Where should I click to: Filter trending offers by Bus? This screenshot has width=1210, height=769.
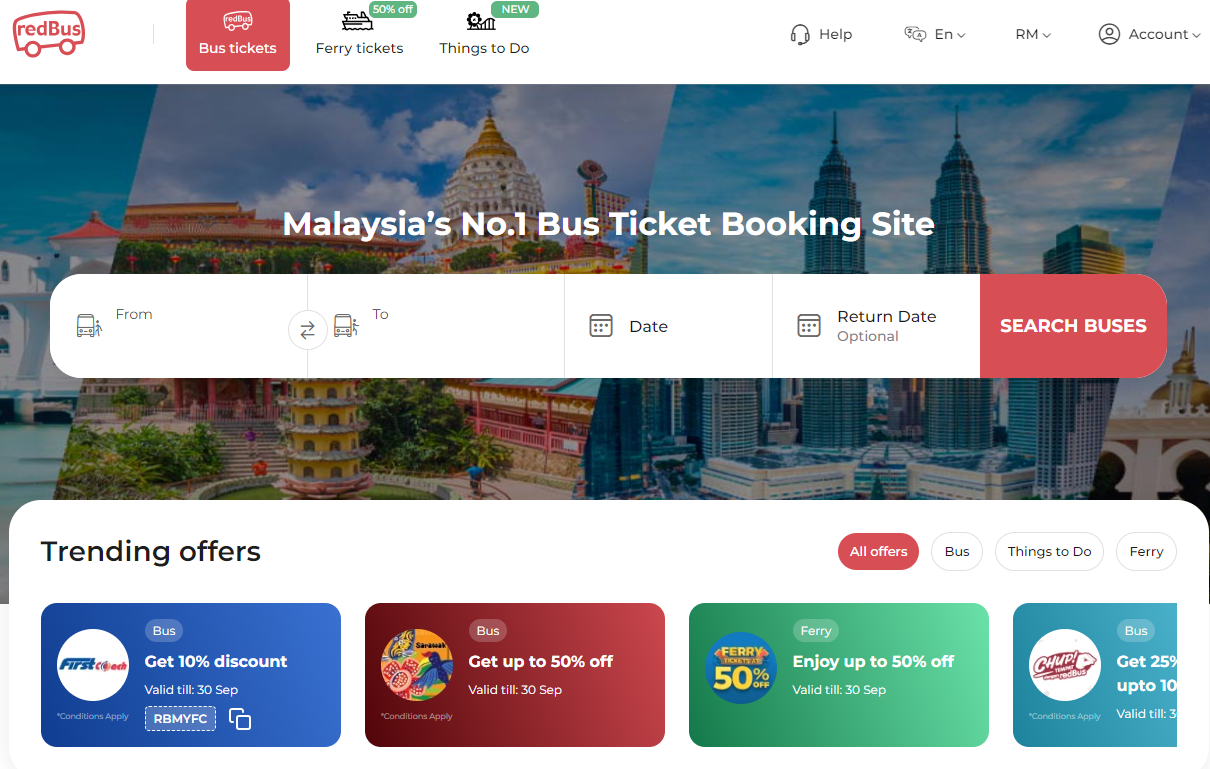957,551
